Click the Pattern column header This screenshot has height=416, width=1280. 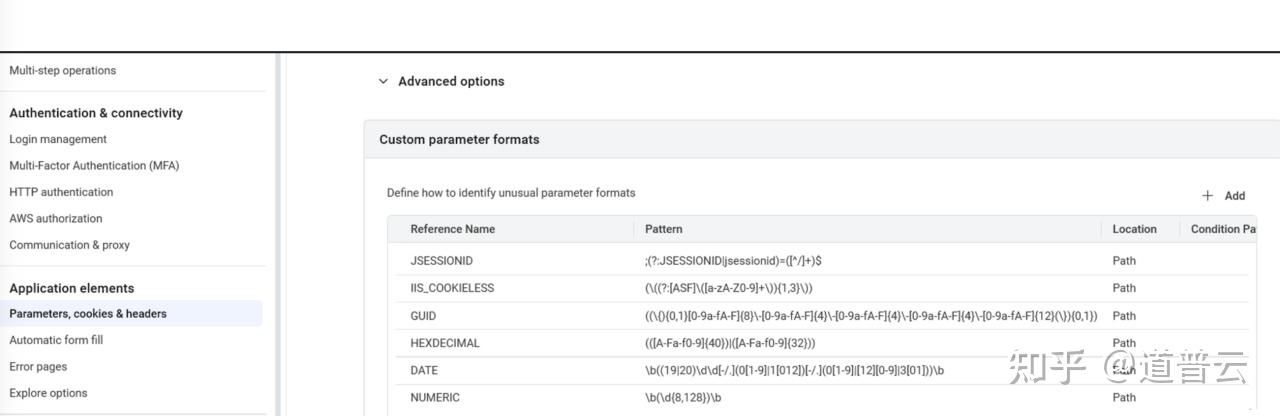click(664, 229)
